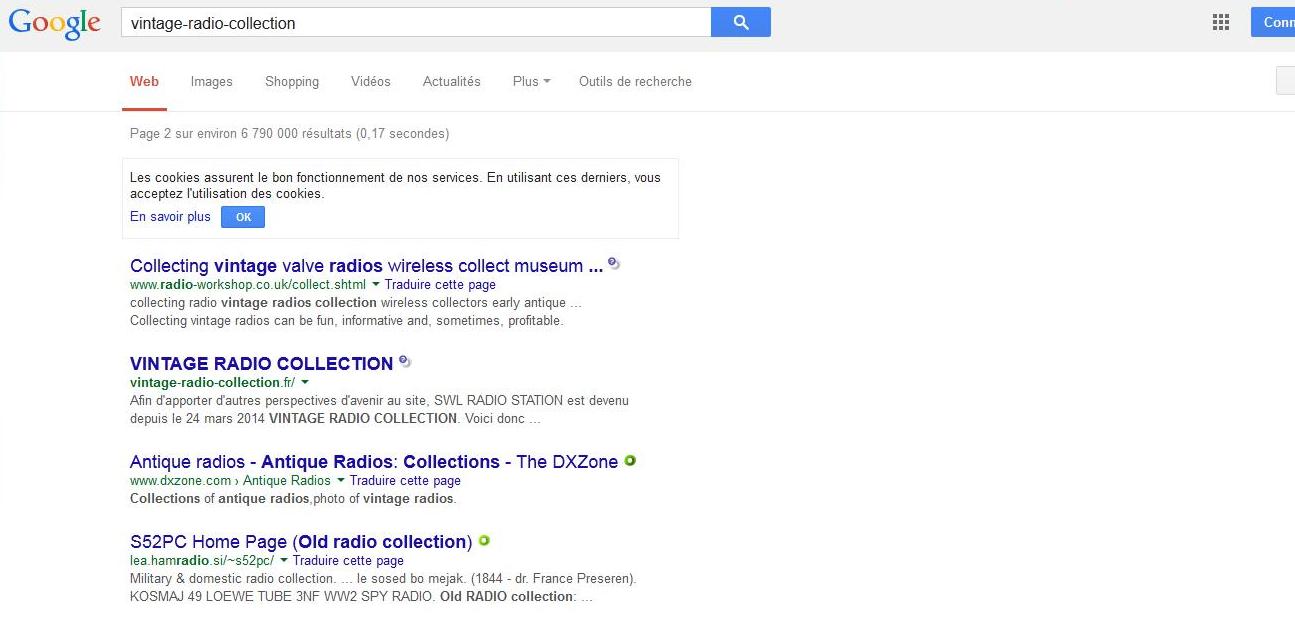Click the snippet Collections of antique radios,photo
The image size is (1295, 622).
pyautogui.click(x=293, y=499)
